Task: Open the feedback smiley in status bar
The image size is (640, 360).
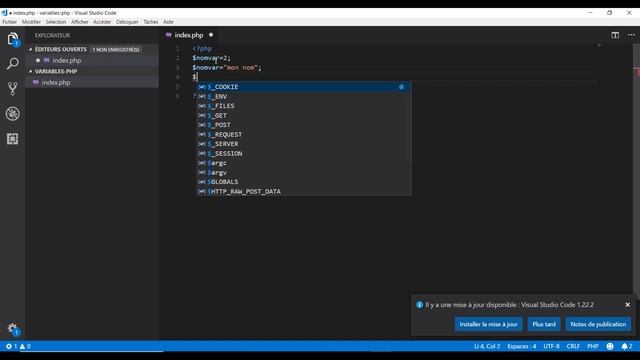Action: 610,346
